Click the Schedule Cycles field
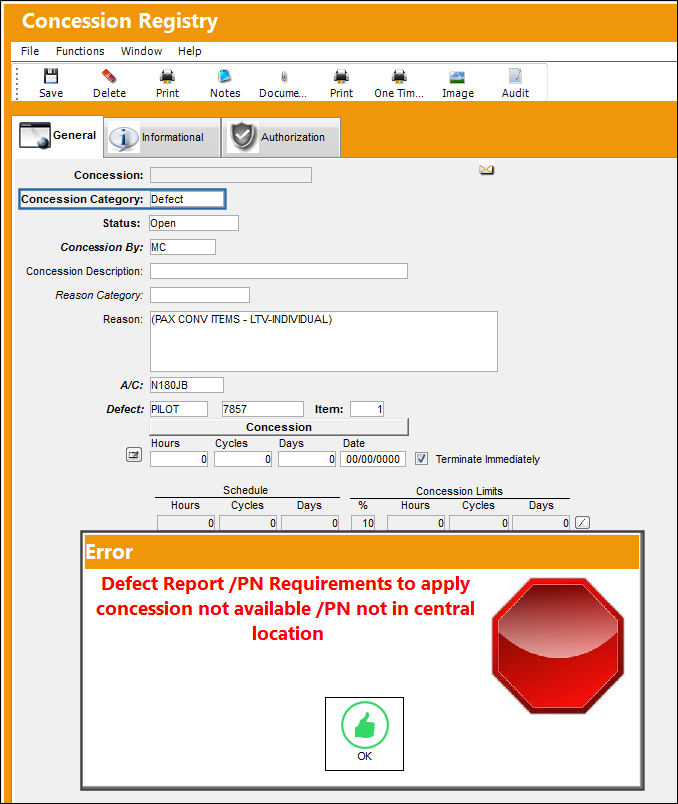Screen dimensions: 678x804 click(248, 523)
